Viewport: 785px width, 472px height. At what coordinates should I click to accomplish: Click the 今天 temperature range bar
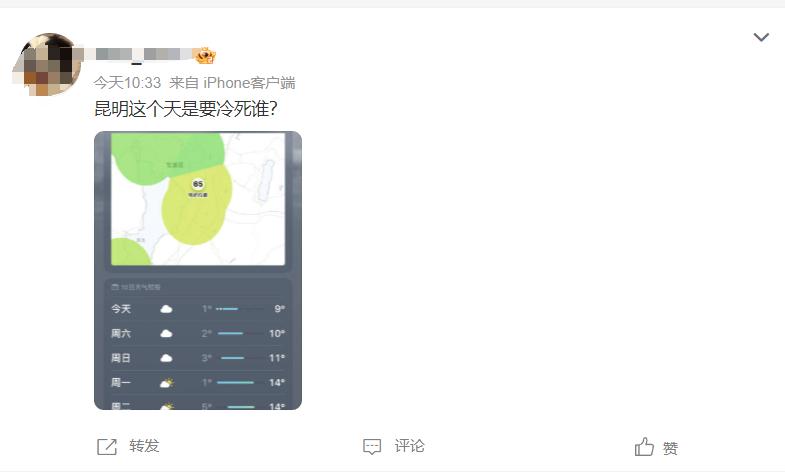(240, 309)
